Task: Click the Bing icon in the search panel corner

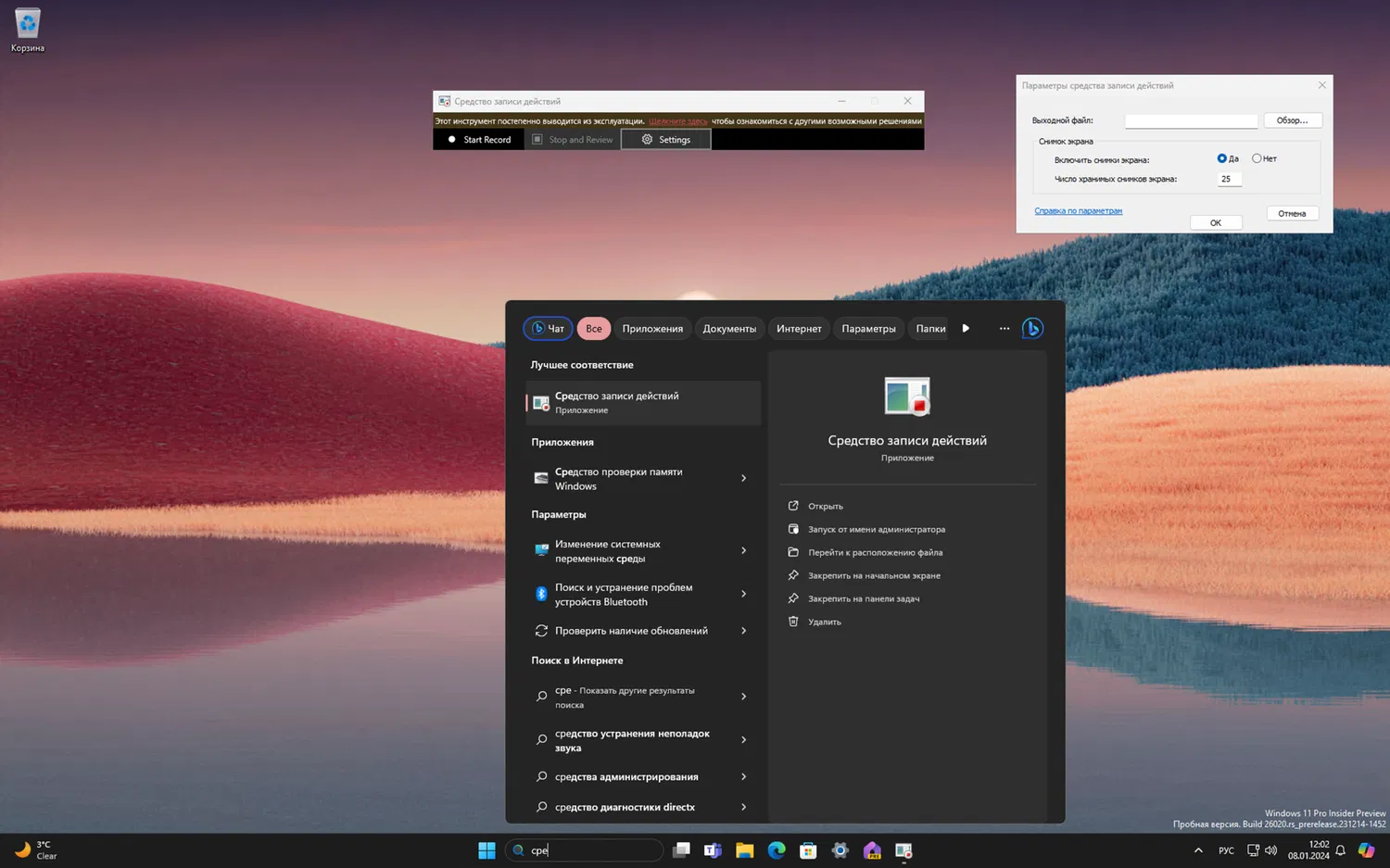Action: pos(1032,328)
